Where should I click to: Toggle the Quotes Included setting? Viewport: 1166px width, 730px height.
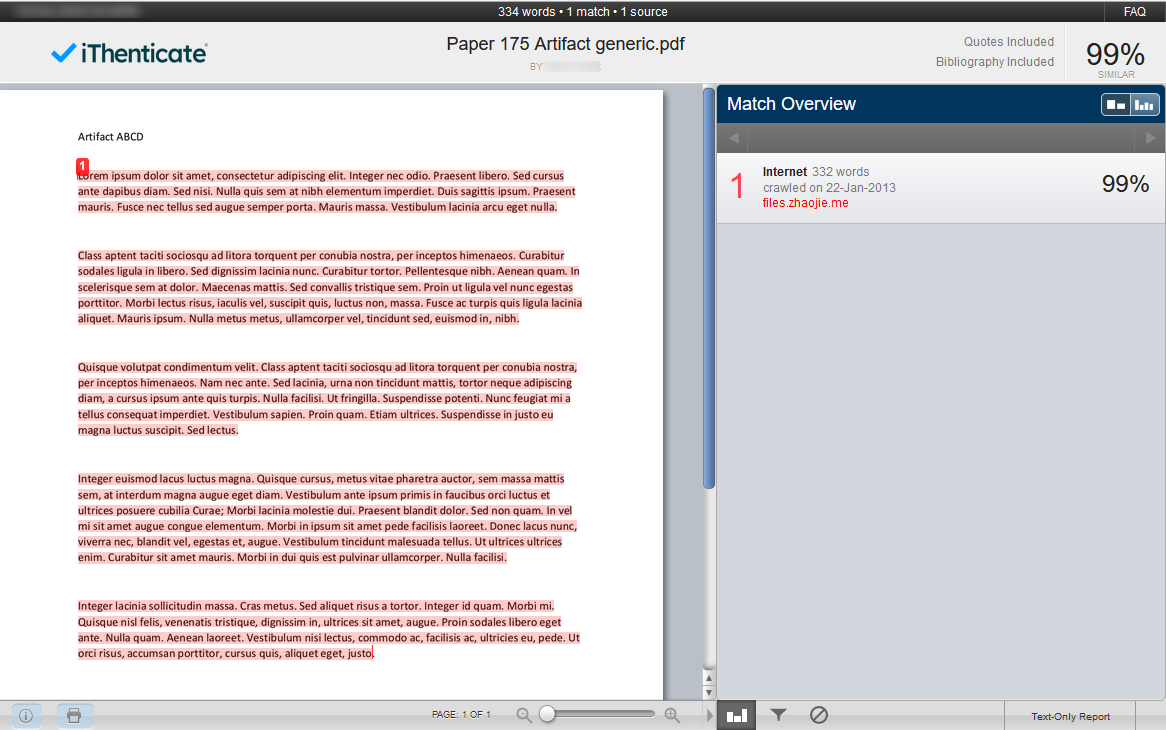click(1008, 42)
